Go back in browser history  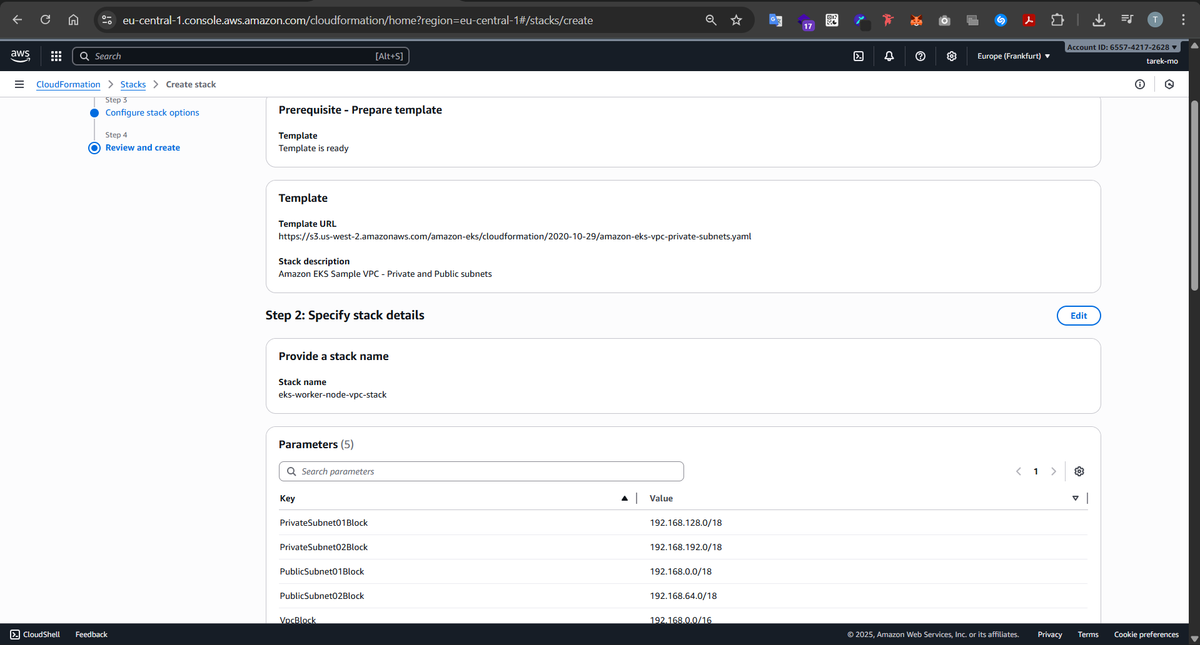[x=17, y=19]
